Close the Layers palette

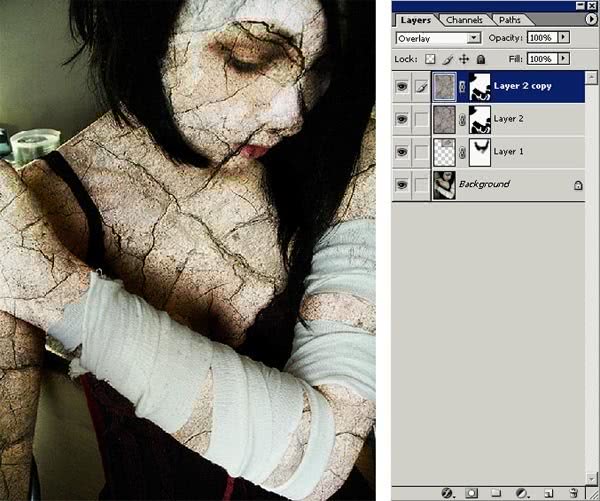pos(592,5)
